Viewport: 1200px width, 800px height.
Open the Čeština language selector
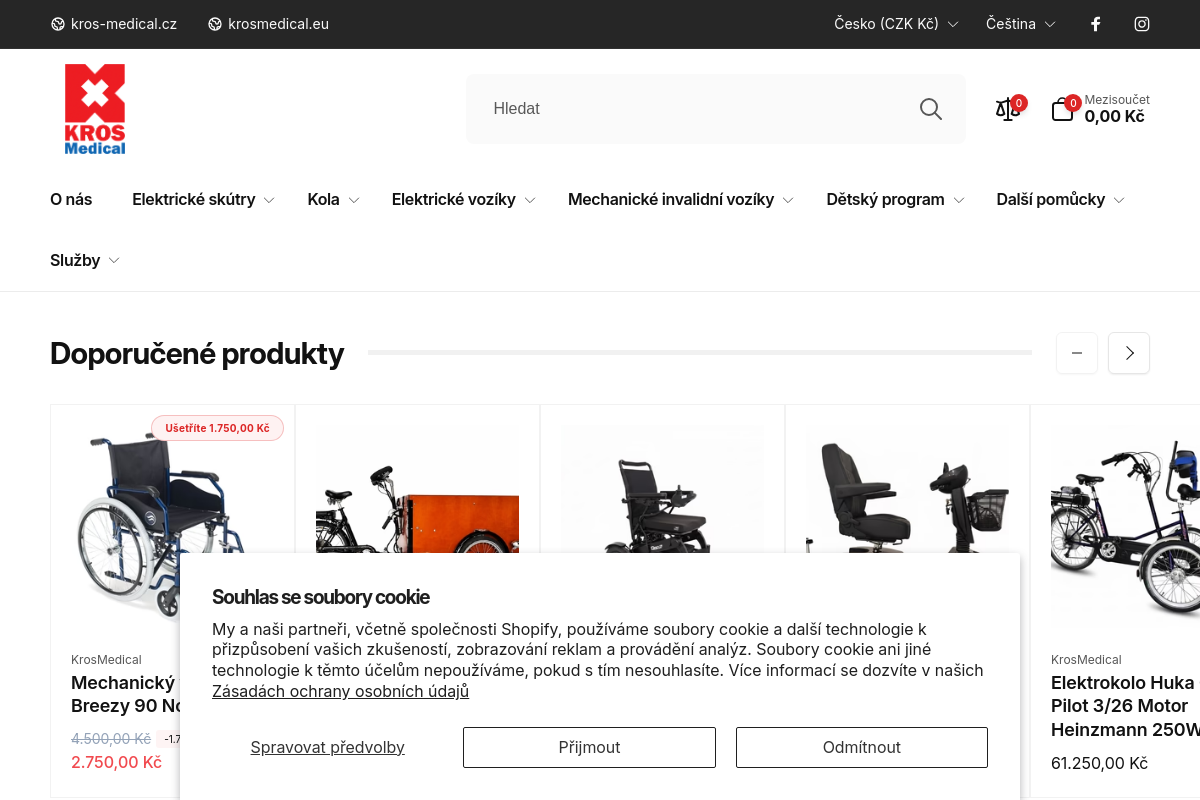(x=1021, y=24)
